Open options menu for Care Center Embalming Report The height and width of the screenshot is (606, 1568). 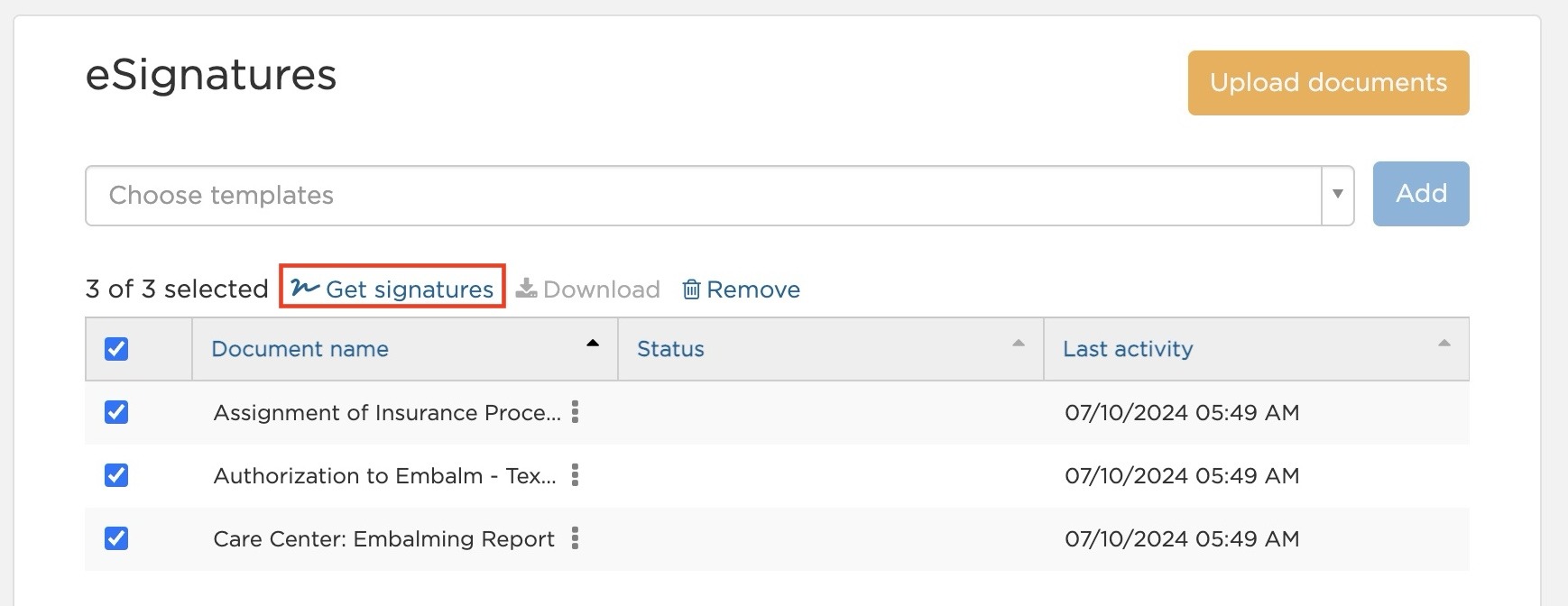[575, 538]
